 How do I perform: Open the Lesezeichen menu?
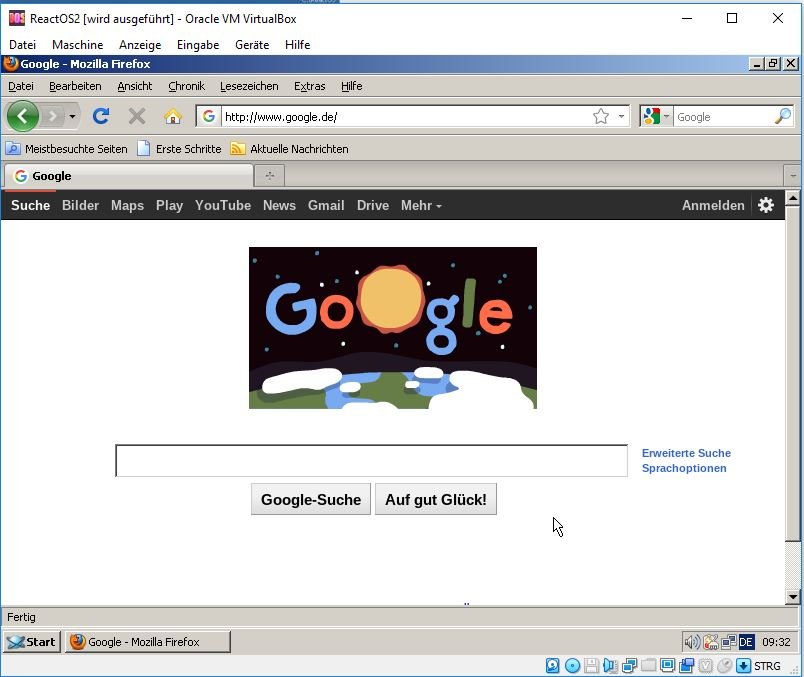[x=249, y=86]
